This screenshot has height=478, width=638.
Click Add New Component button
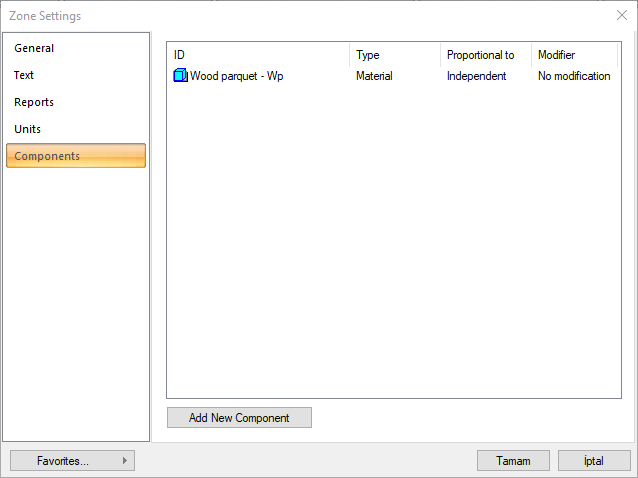pos(239,418)
